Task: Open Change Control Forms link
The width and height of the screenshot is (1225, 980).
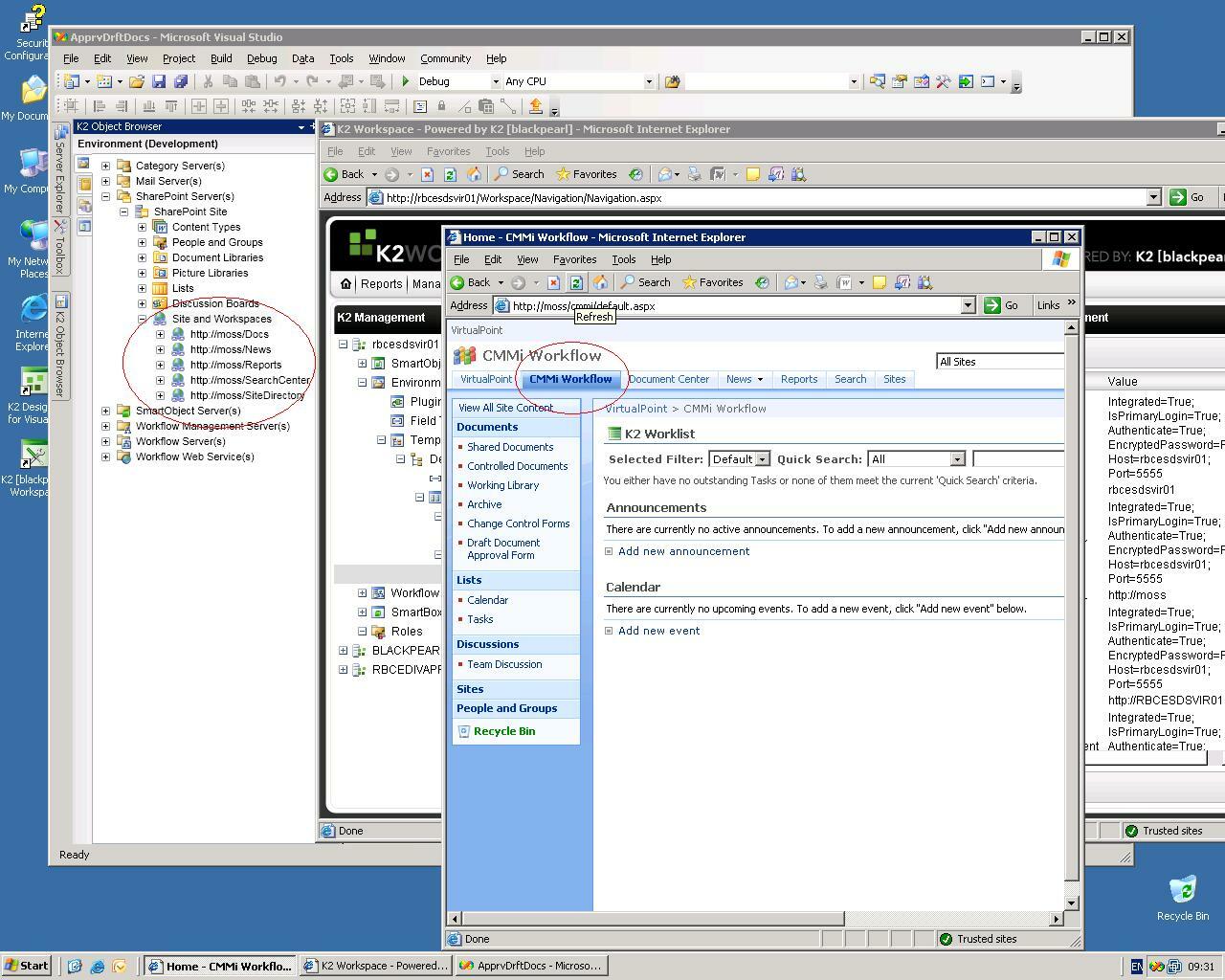Action: (518, 523)
